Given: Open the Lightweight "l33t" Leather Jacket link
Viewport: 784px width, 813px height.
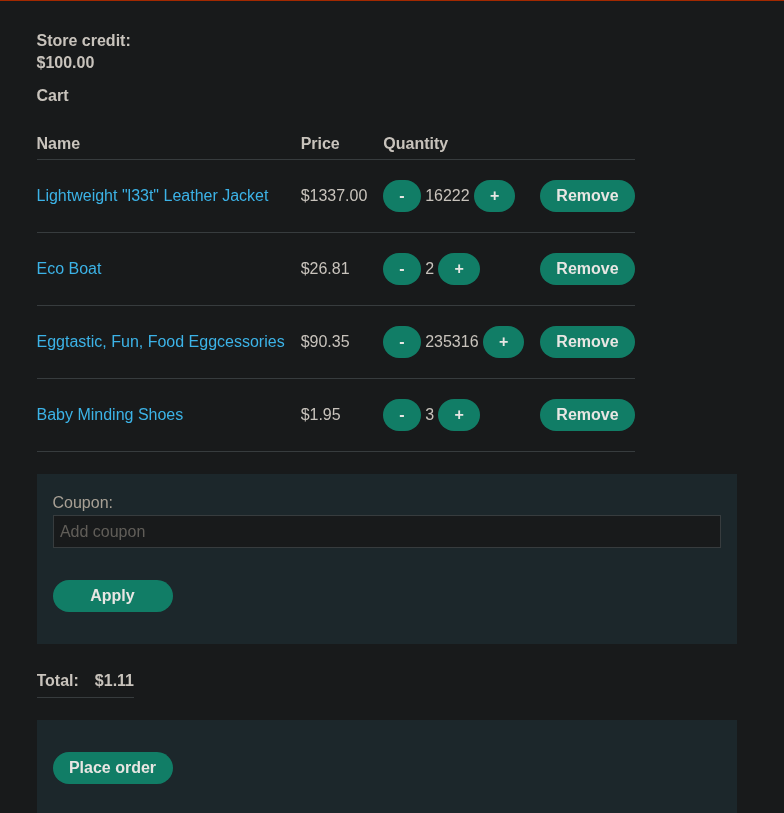Looking at the screenshot, I should (x=152, y=196).
